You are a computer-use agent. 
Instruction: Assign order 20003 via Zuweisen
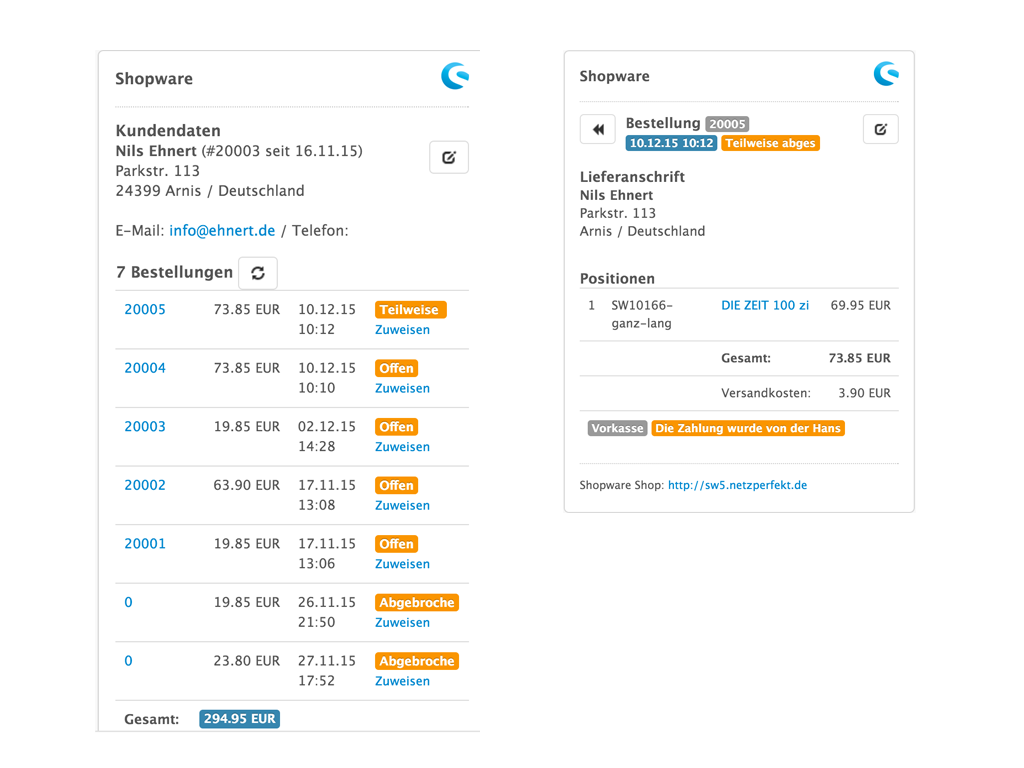click(402, 447)
